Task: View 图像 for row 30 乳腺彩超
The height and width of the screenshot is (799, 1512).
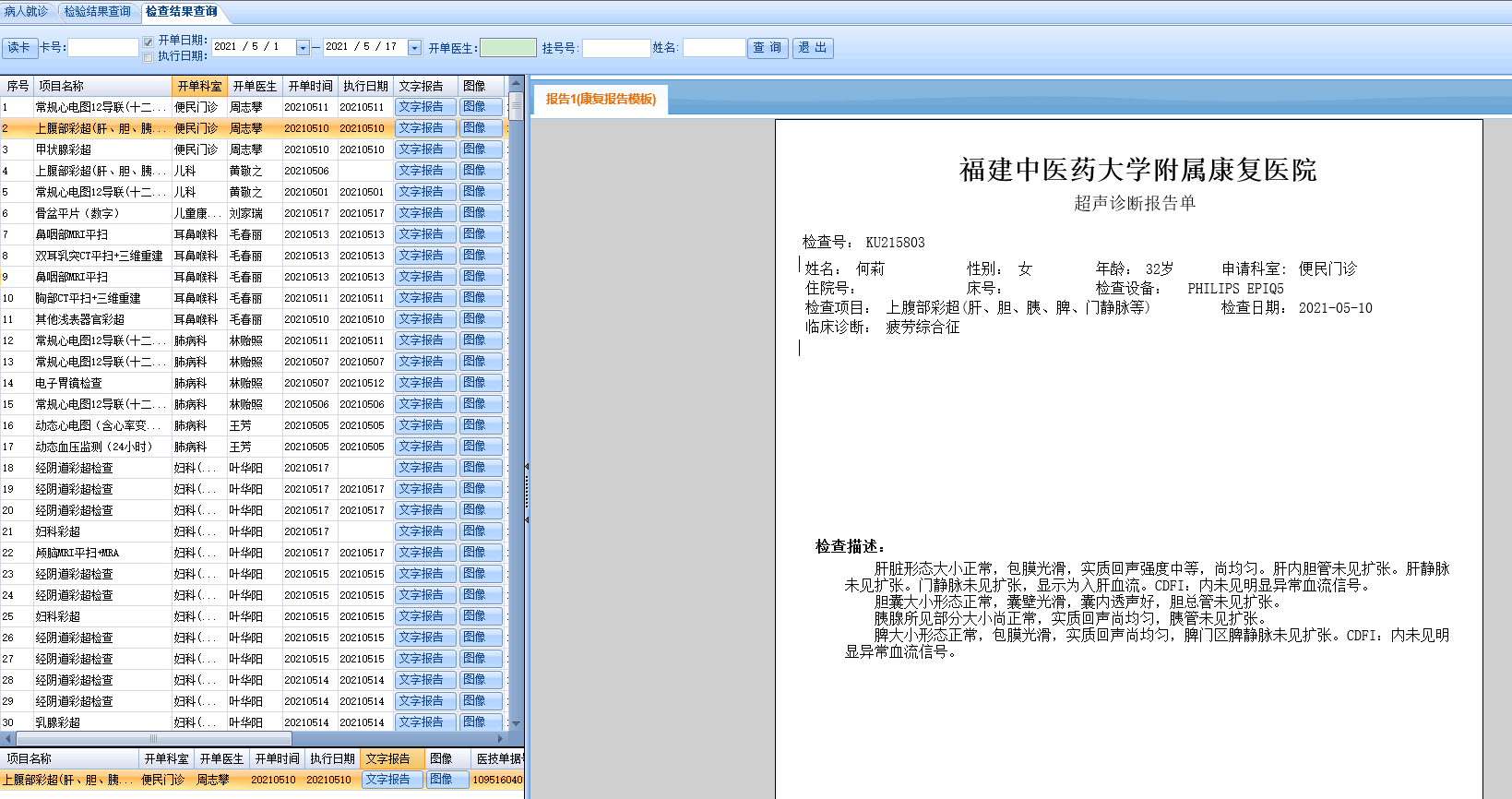Action: (x=481, y=722)
